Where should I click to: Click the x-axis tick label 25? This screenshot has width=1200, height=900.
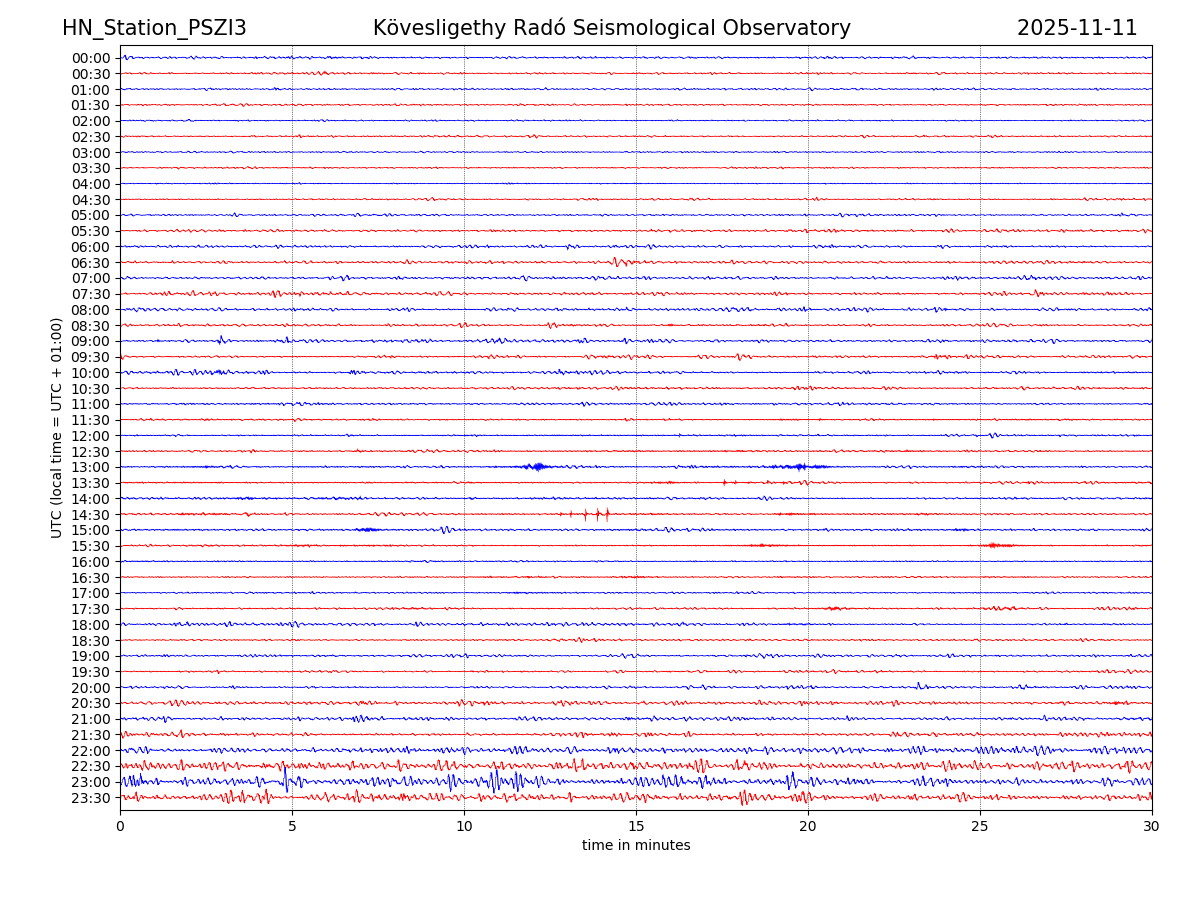[x=980, y=826]
